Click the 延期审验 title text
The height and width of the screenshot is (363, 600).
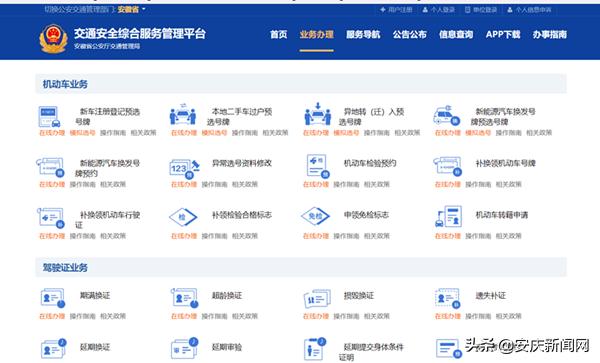227,347
